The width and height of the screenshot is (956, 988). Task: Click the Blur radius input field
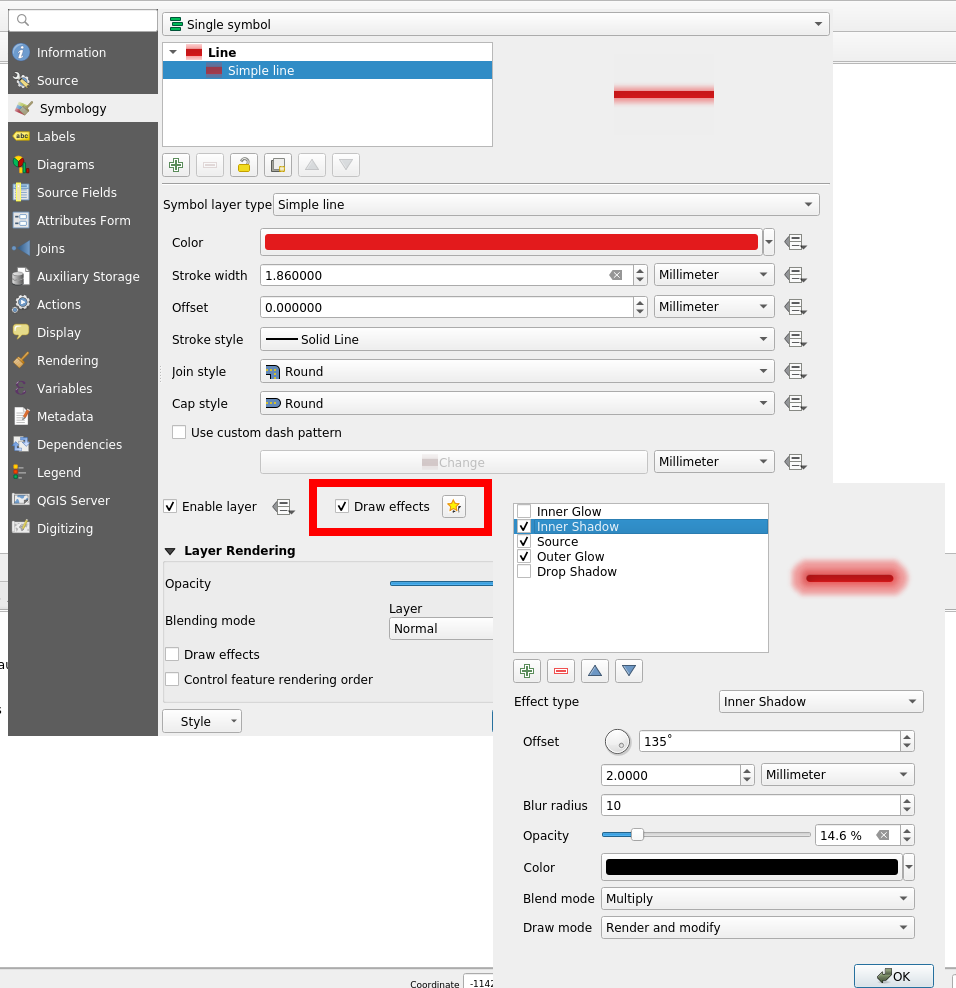[751, 805]
